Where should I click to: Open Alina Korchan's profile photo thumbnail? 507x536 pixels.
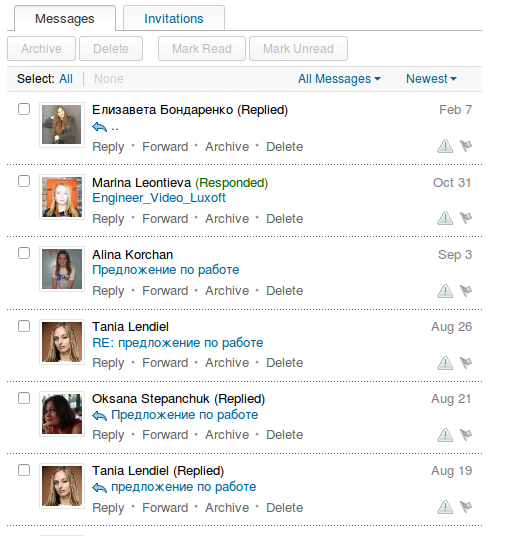coord(62,269)
